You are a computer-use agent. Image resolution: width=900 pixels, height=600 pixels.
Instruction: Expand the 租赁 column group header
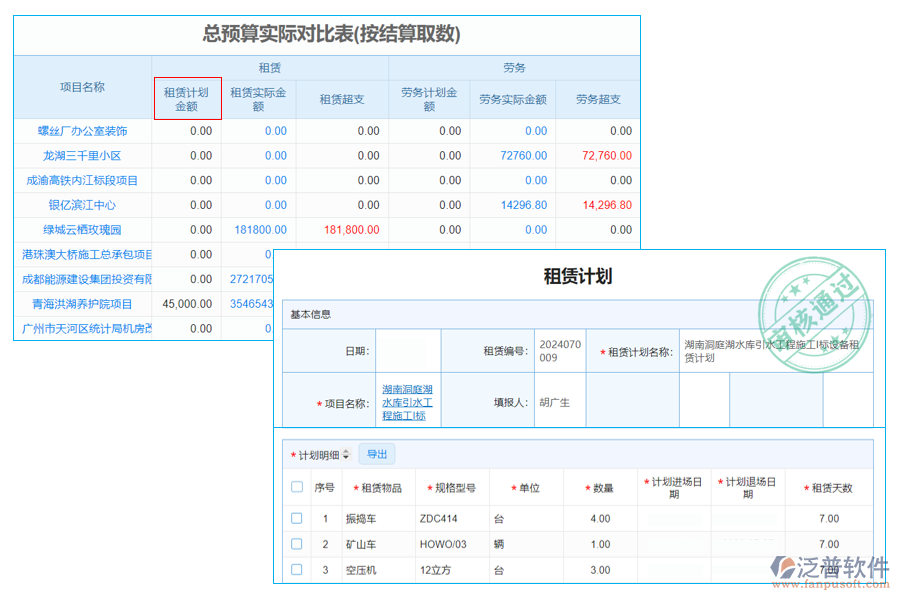click(271, 68)
